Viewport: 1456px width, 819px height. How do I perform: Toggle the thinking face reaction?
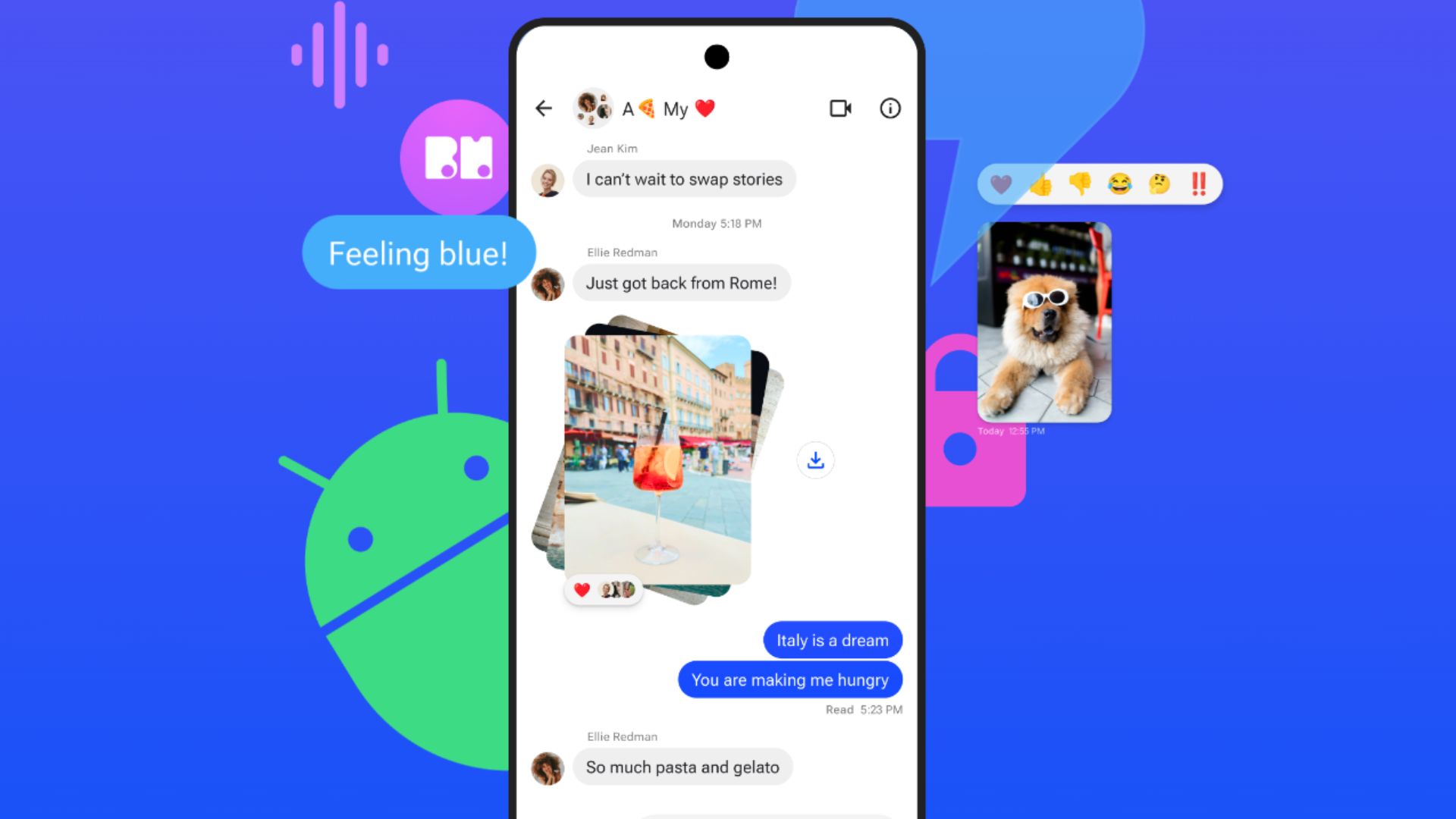point(1159,184)
